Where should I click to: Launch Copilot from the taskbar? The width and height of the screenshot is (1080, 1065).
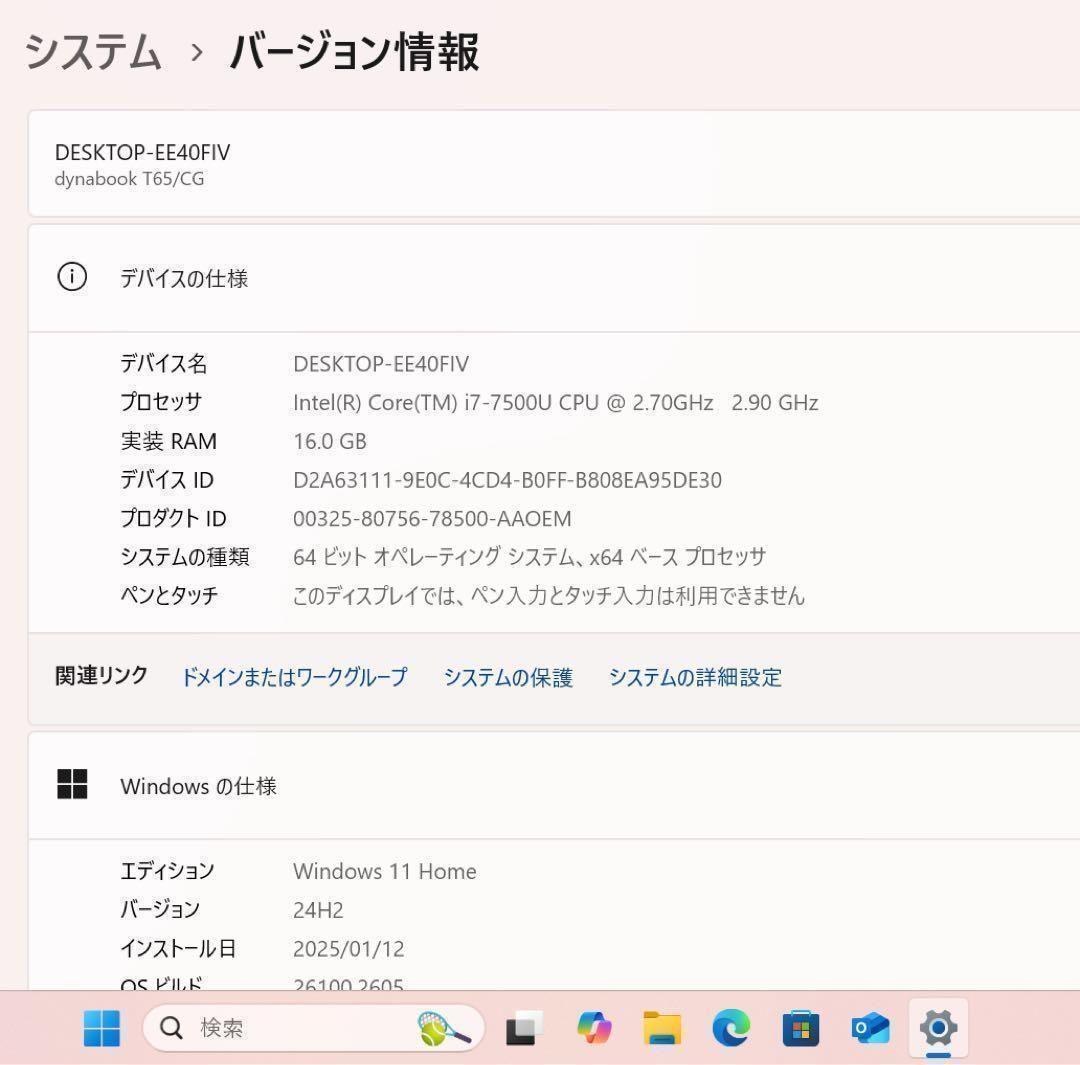(x=597, y=1028)
